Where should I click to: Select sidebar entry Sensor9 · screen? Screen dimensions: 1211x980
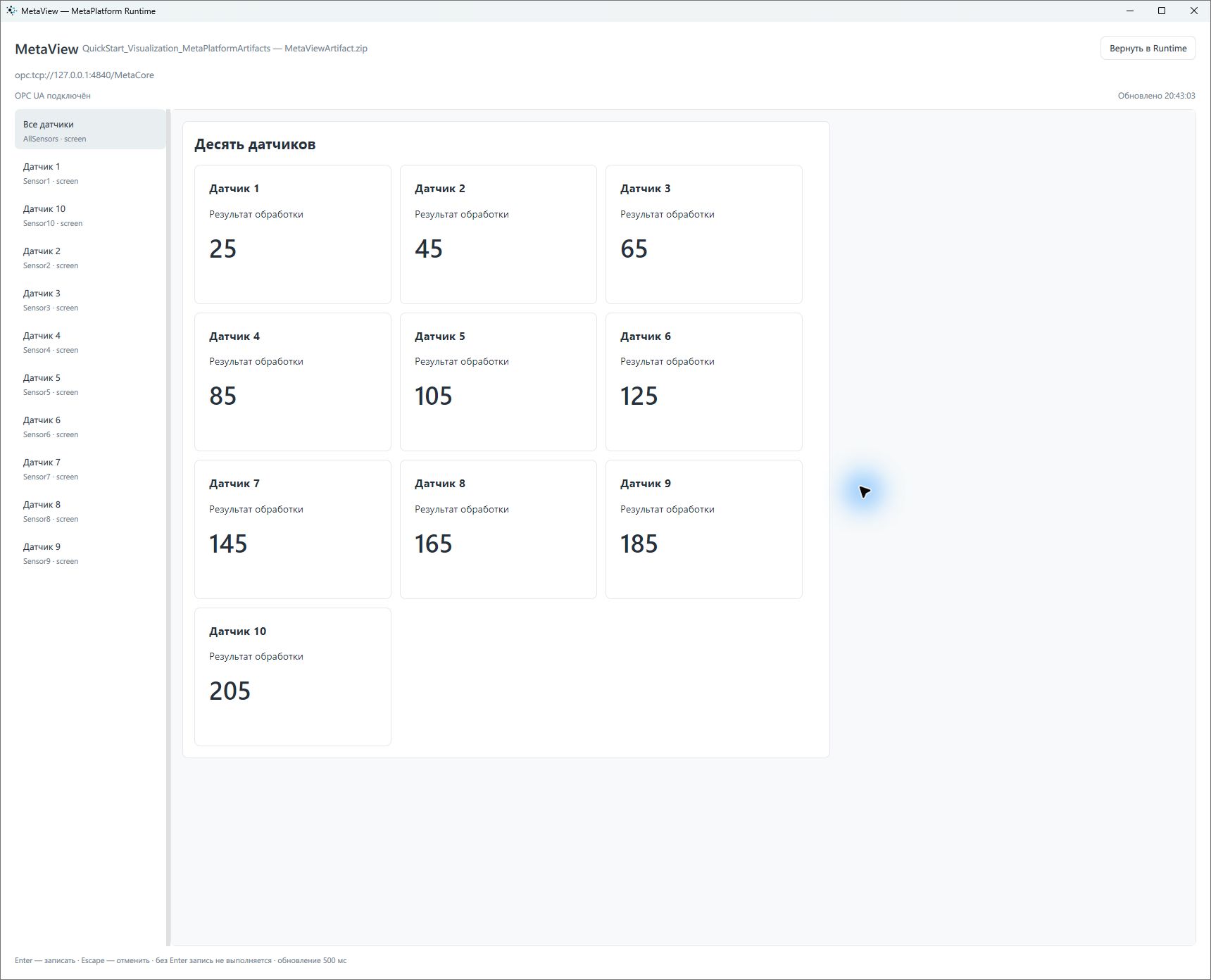[90, 553]
